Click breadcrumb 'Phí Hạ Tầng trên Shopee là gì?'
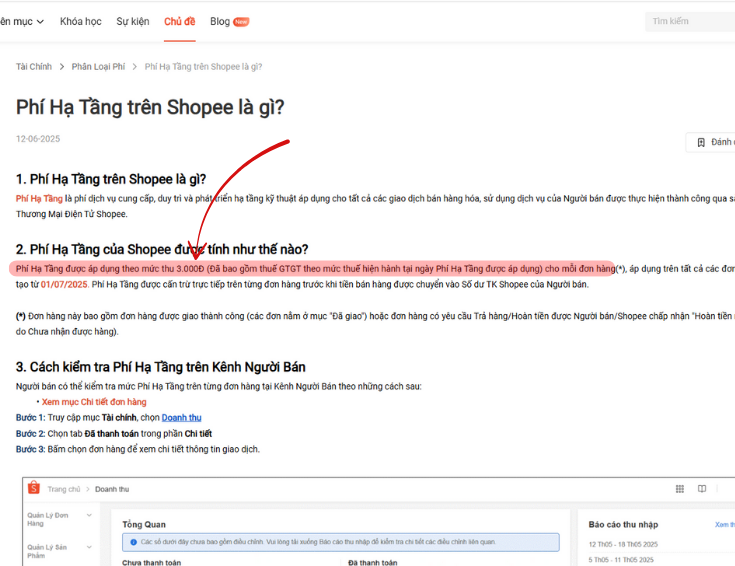 (x=203, y=67)
